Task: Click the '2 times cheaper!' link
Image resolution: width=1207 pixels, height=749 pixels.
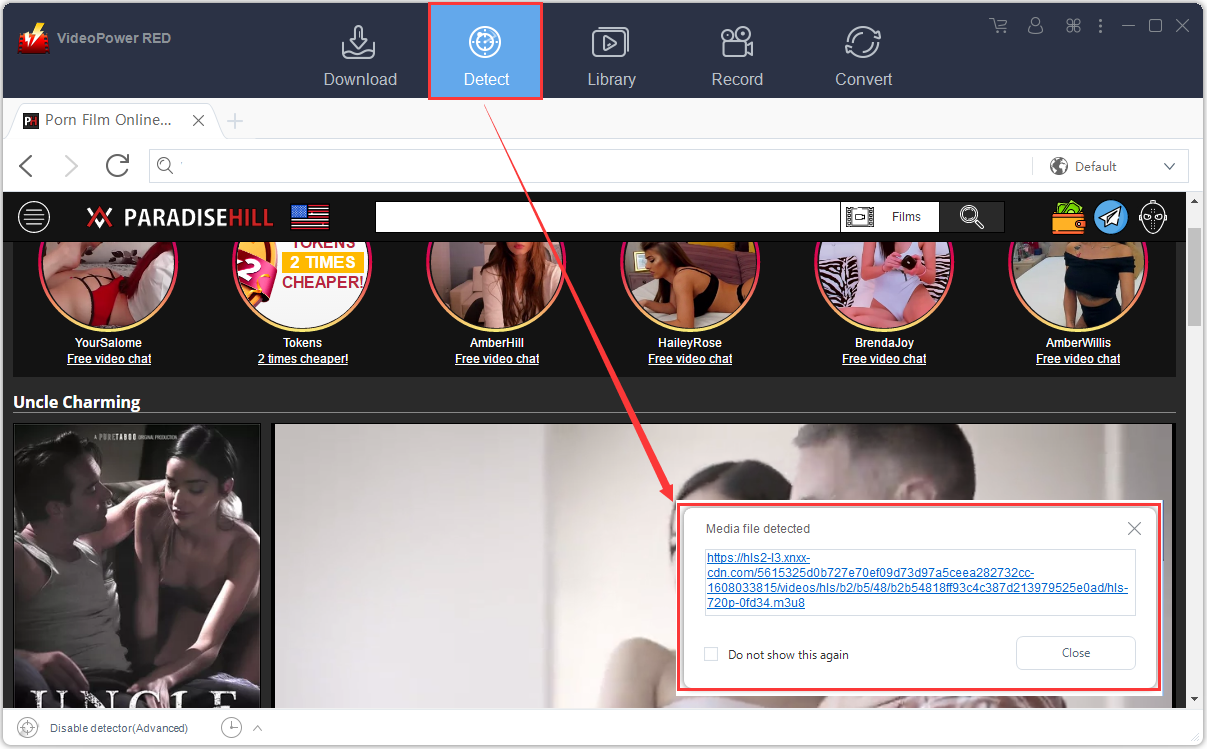Action: (x=303, y=359)
